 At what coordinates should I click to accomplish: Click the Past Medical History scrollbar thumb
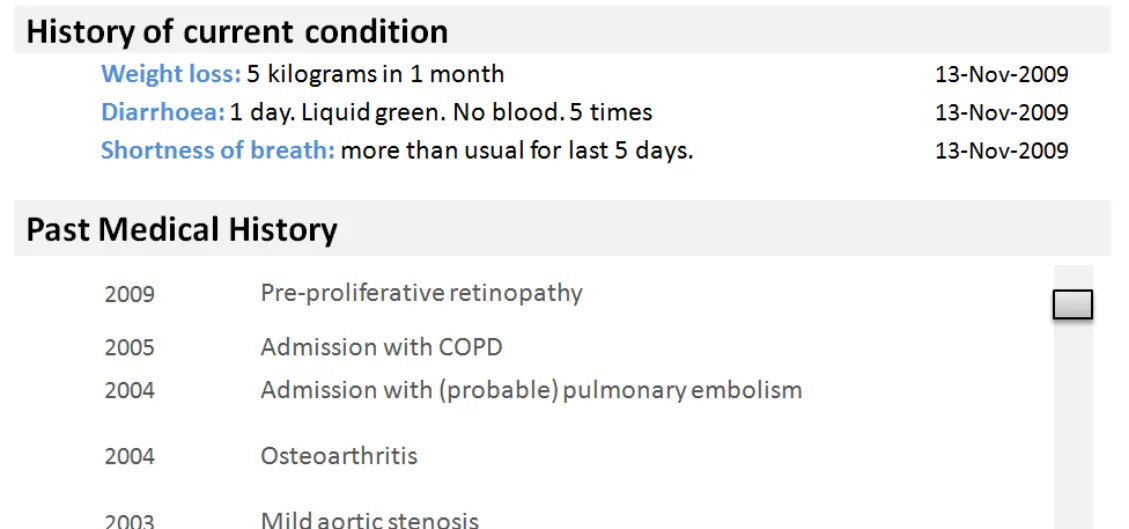click(x=1072, y=305)
